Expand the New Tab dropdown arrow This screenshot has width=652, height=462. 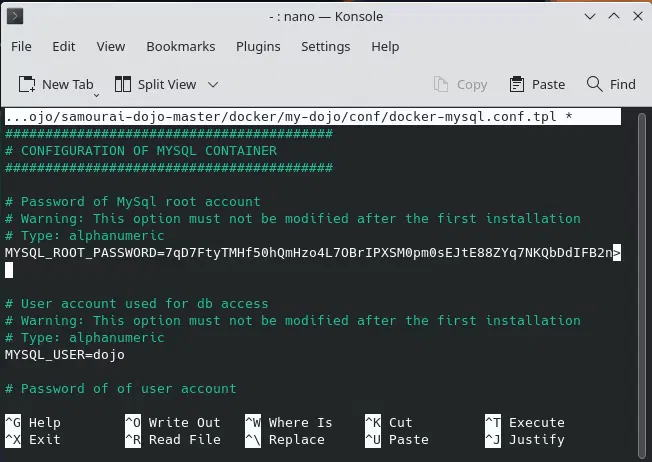(96, 95)
